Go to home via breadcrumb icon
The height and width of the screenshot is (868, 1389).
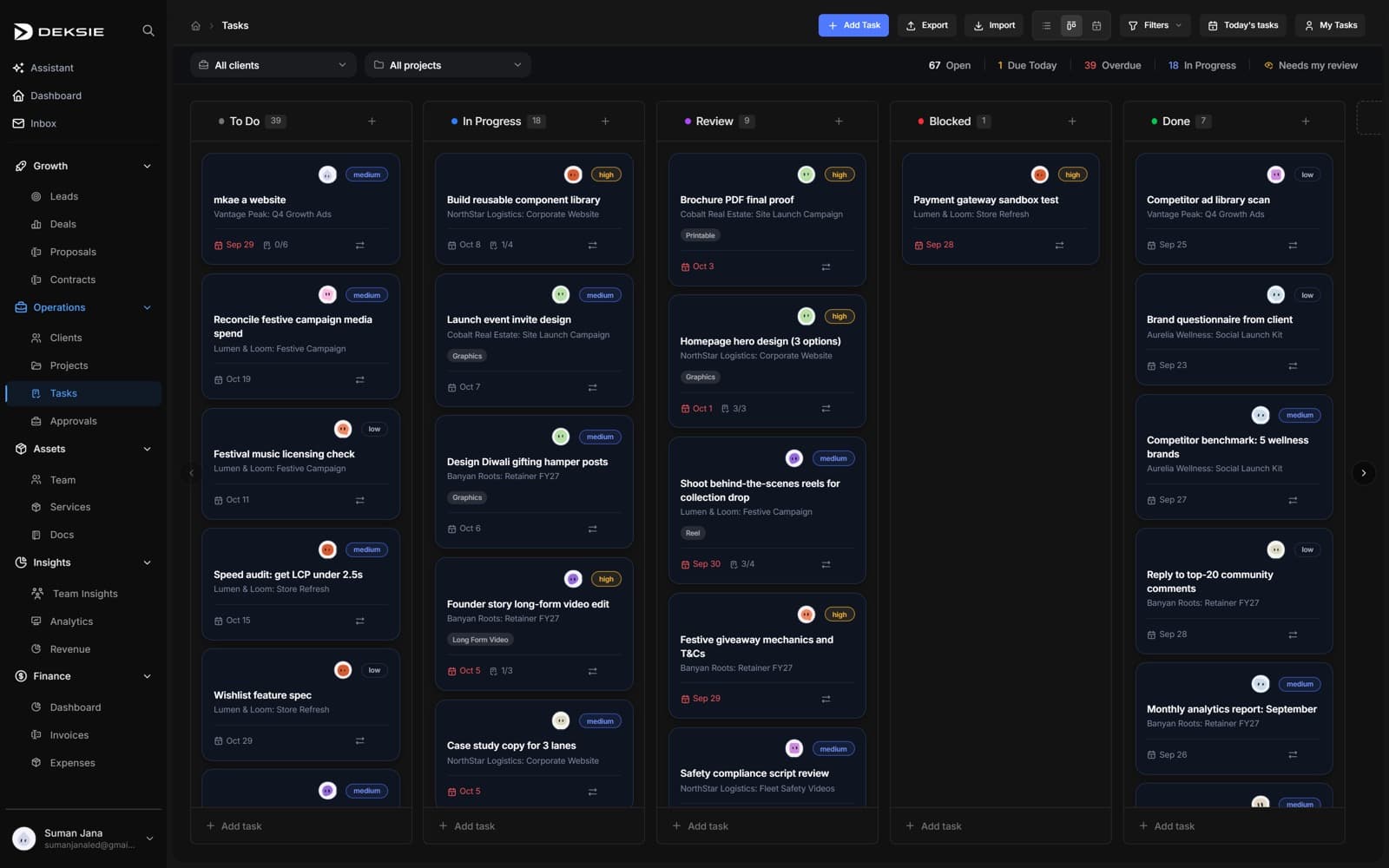[x=196, y=25]
